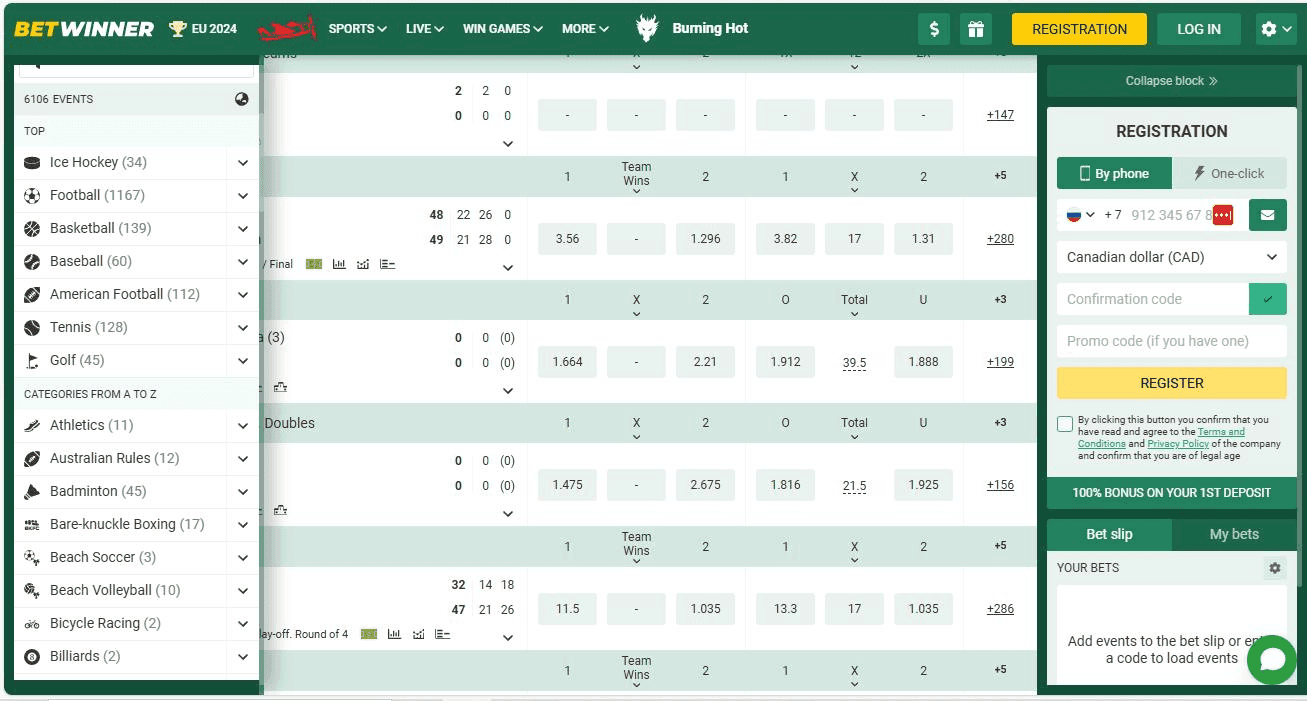Expand the Ice Hockey category
This screenshot has height=701, width=1307.
[x=243, y=163]
